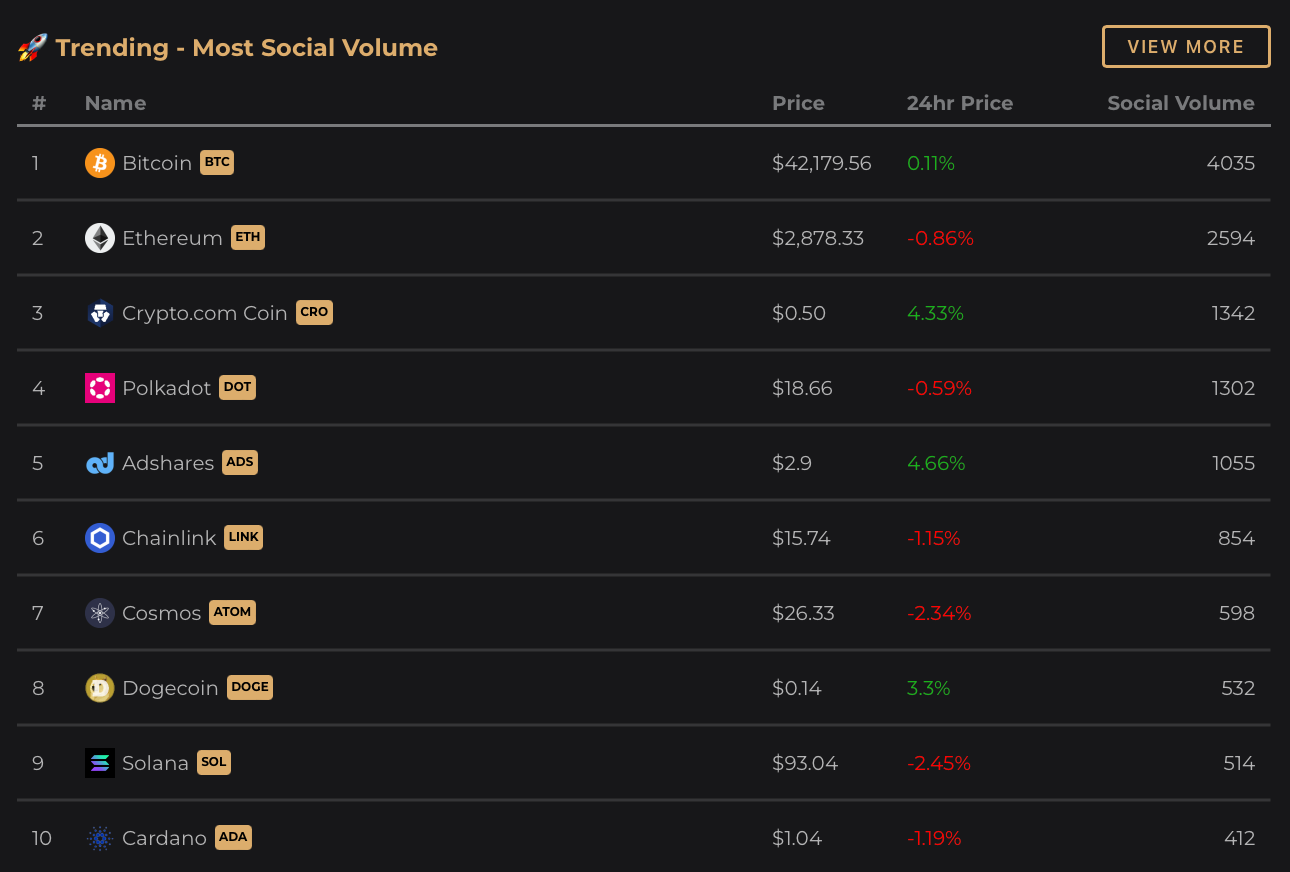Open the Dogecoin coin link
This screenshot has width=1290, height=872.
tap(170, 688)
